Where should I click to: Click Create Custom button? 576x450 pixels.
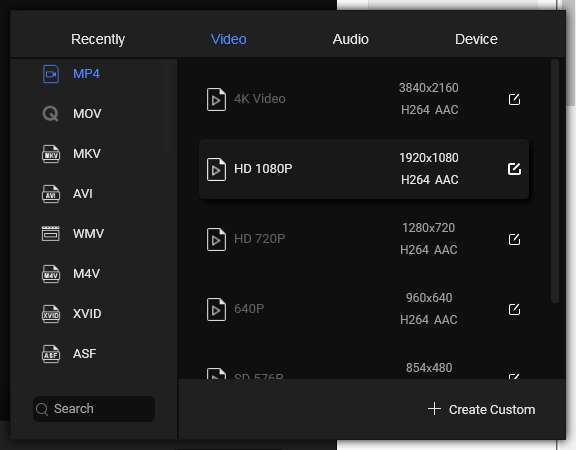[x=481, y=409]
